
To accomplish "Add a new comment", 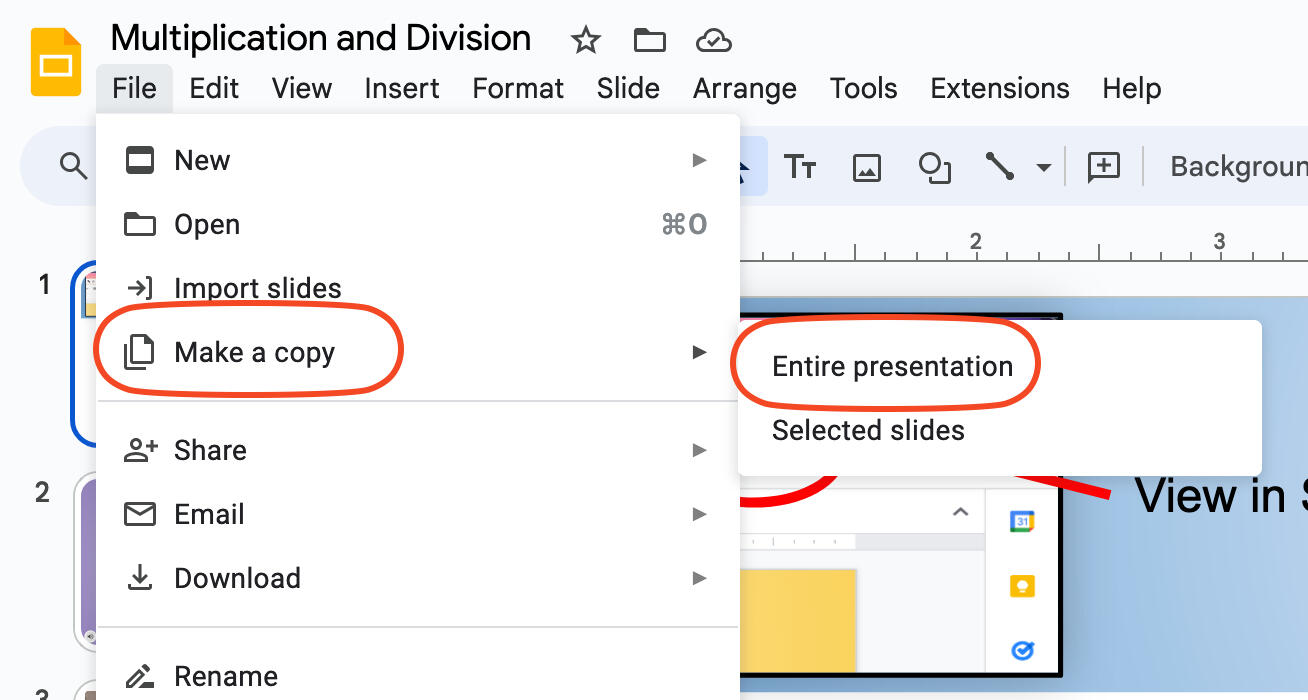I will 1103,166.
